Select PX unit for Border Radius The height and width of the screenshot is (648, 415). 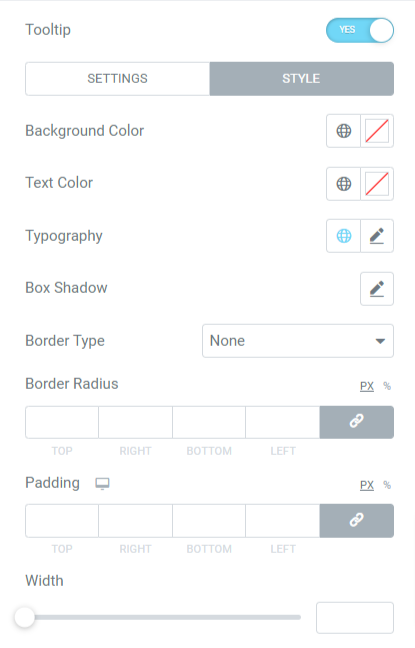pyautogui.click(x=367, y=386)
